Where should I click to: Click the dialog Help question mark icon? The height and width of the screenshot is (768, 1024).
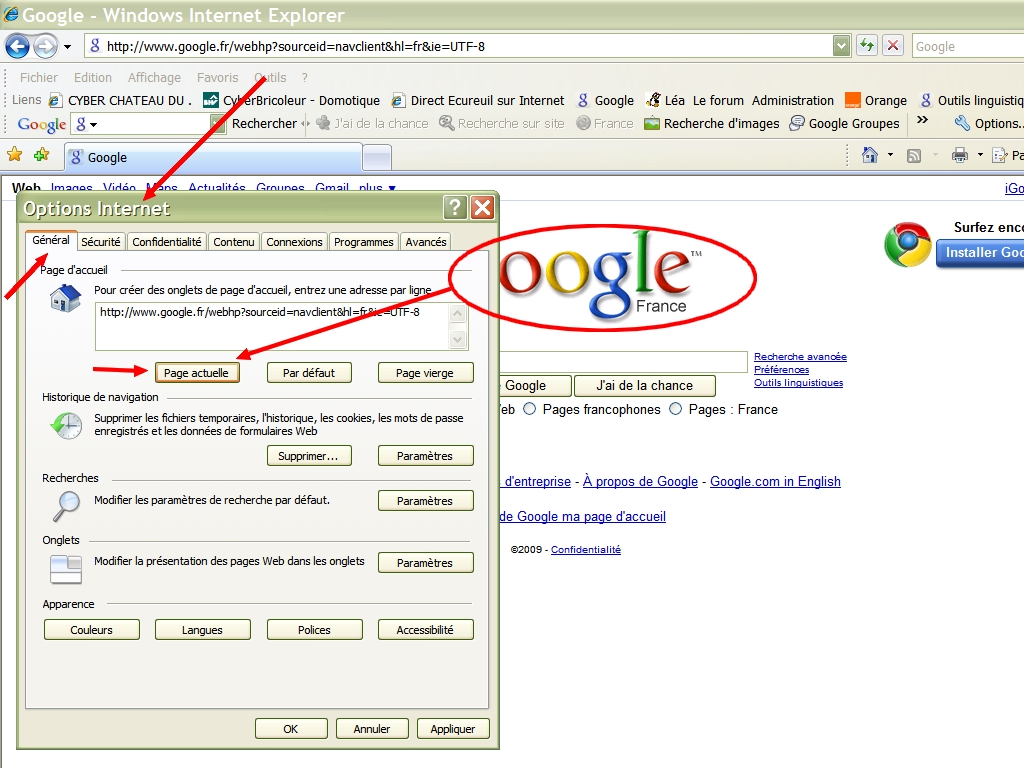(455, 208)
